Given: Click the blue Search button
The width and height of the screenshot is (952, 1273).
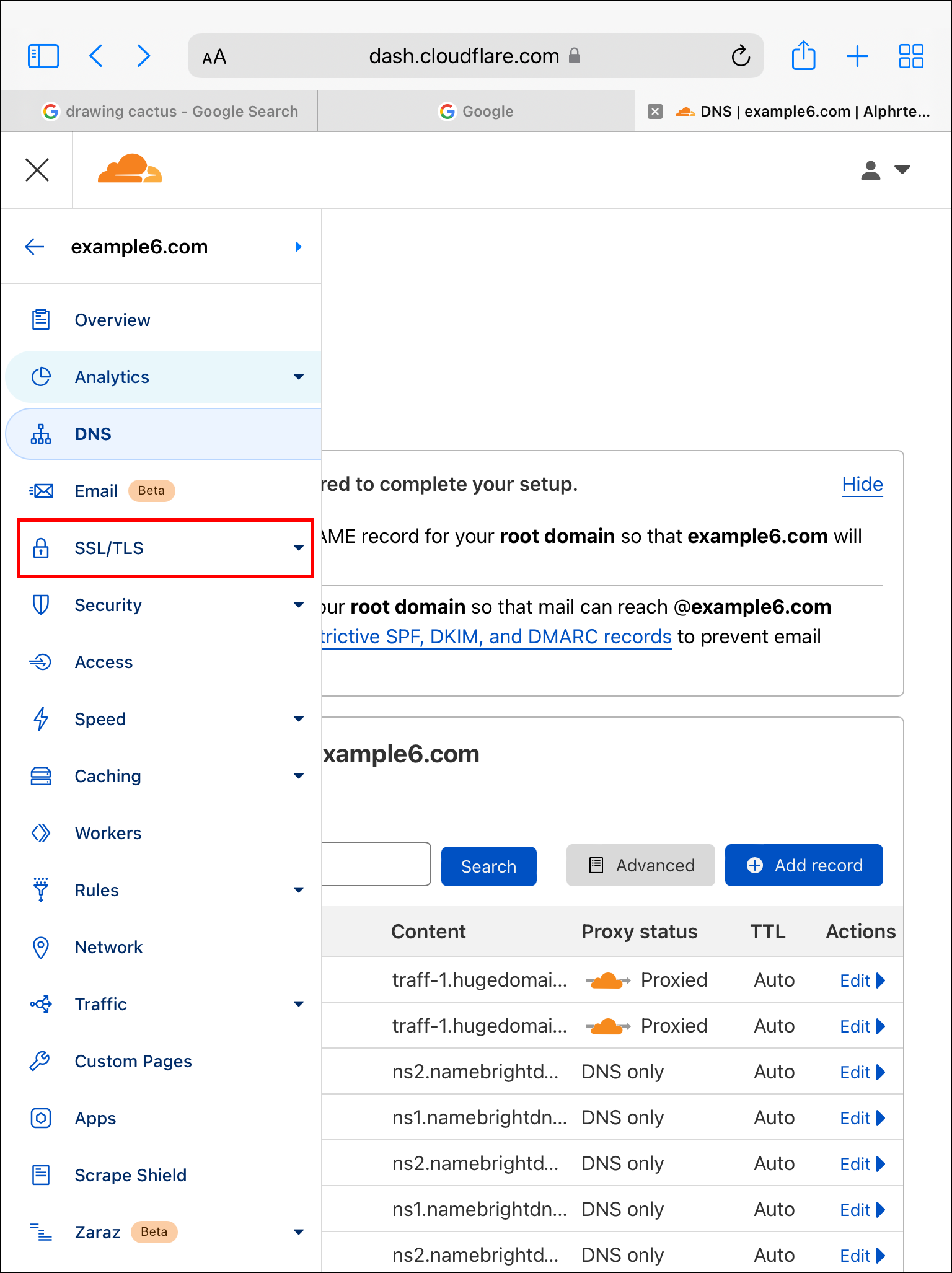Looking at the screenshot, I should coord(489,866).
